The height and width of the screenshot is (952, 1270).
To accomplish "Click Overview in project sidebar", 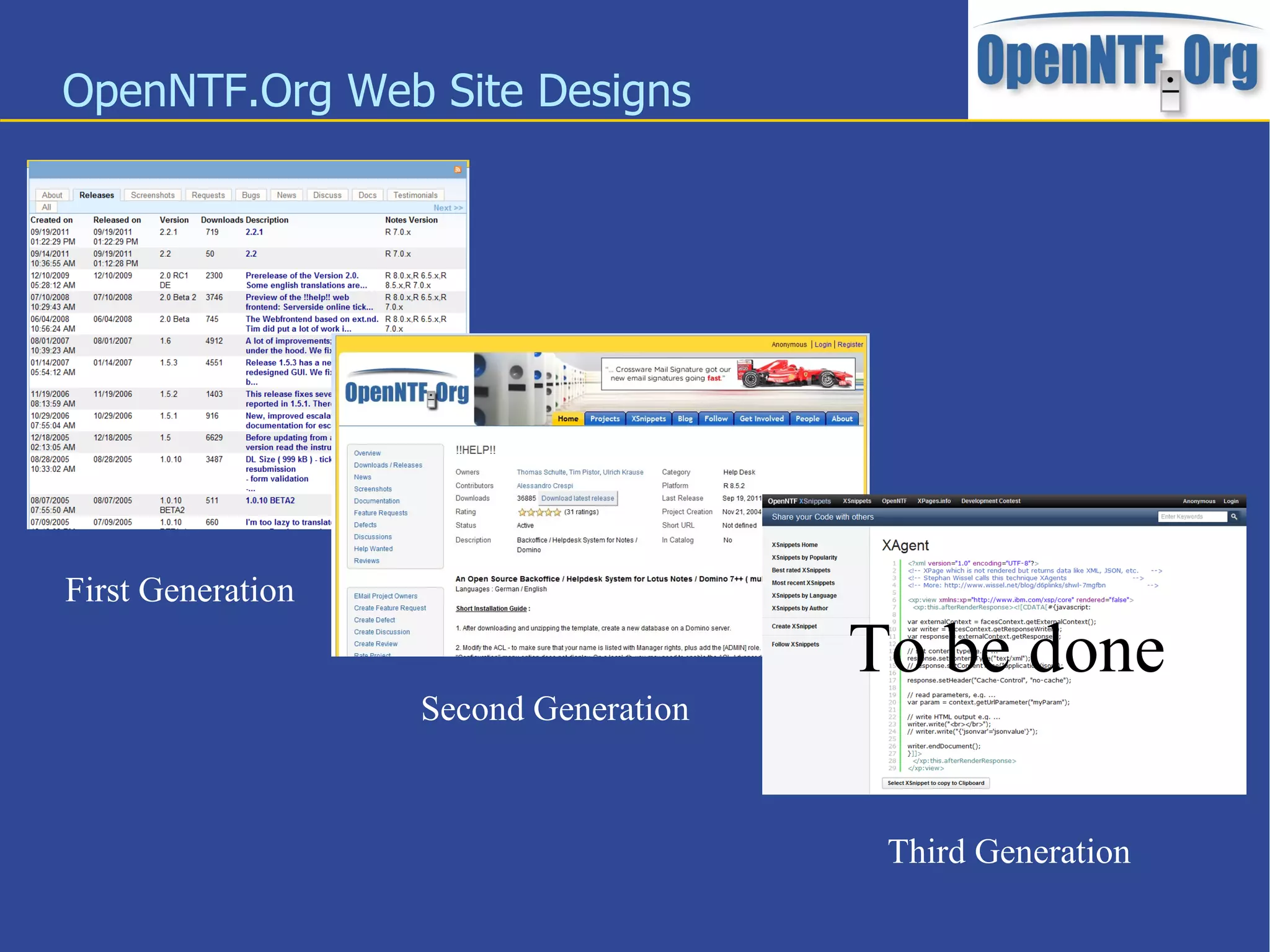I will 367,453.
